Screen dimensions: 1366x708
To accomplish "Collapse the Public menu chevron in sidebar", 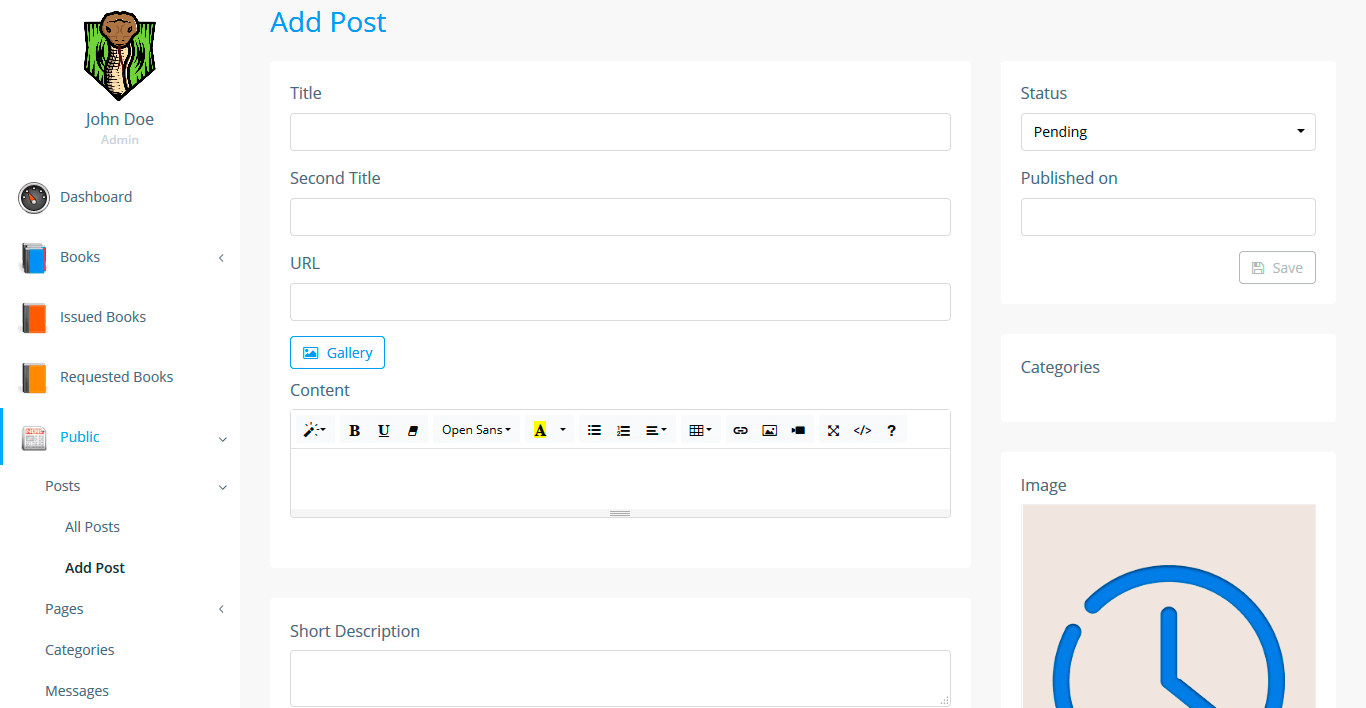I will coord(222,438).
